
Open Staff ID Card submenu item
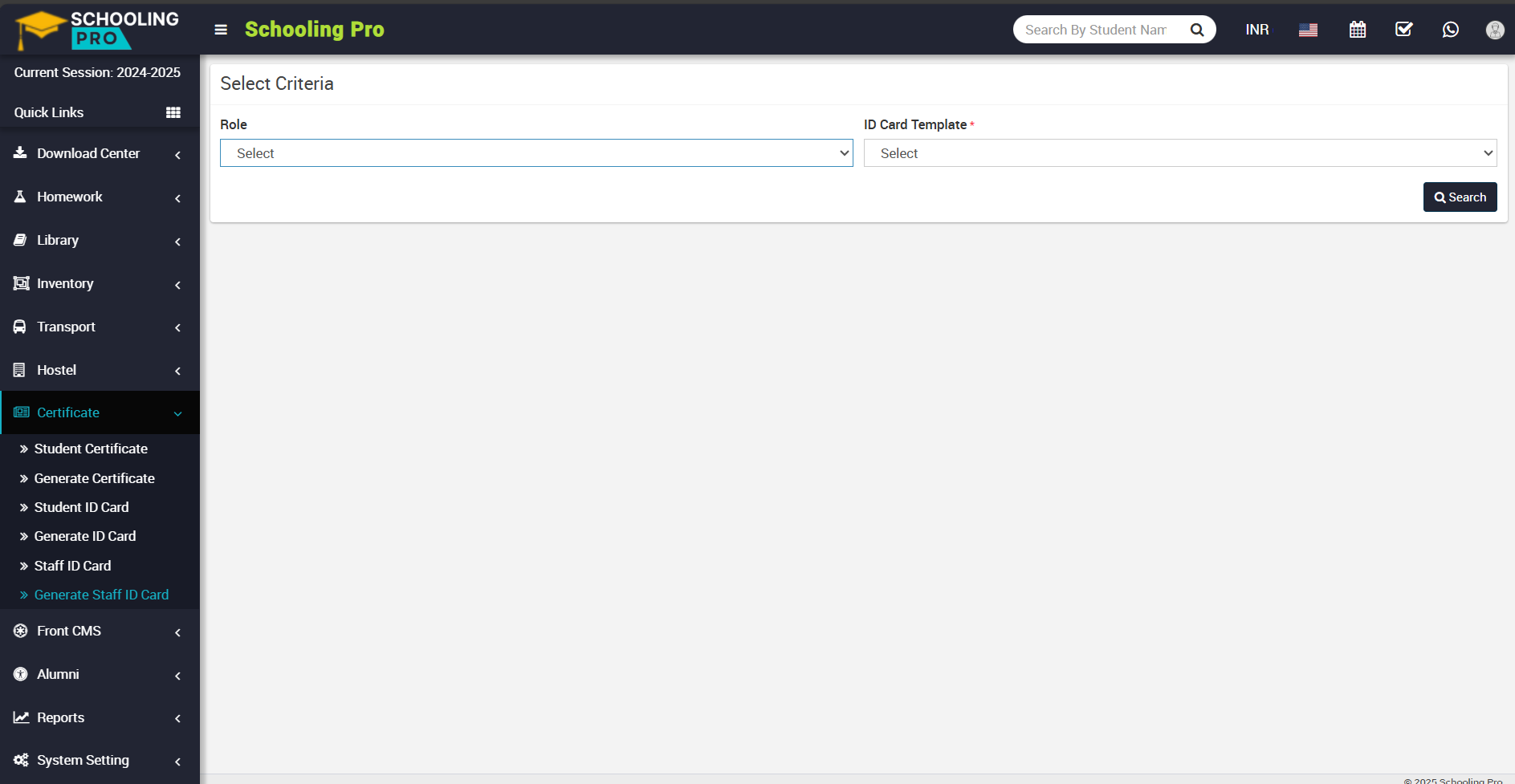[x=72, y=566]
